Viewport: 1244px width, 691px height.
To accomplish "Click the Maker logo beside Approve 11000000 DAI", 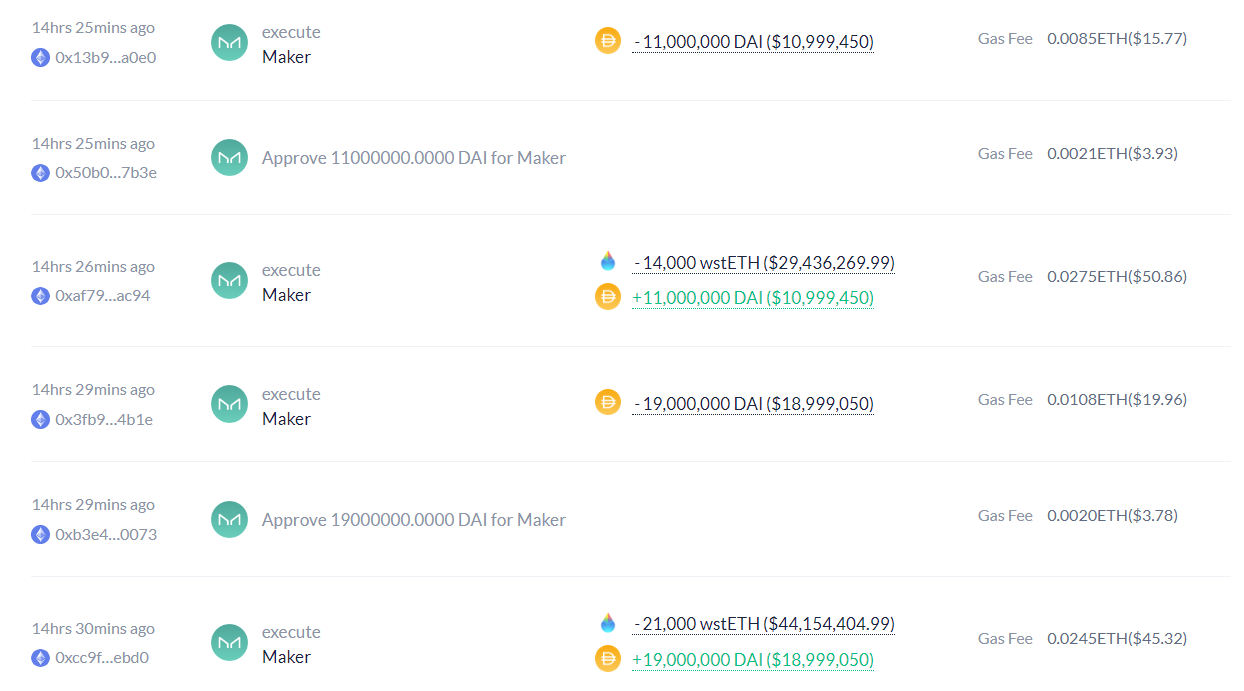I will tap(229, 158).
